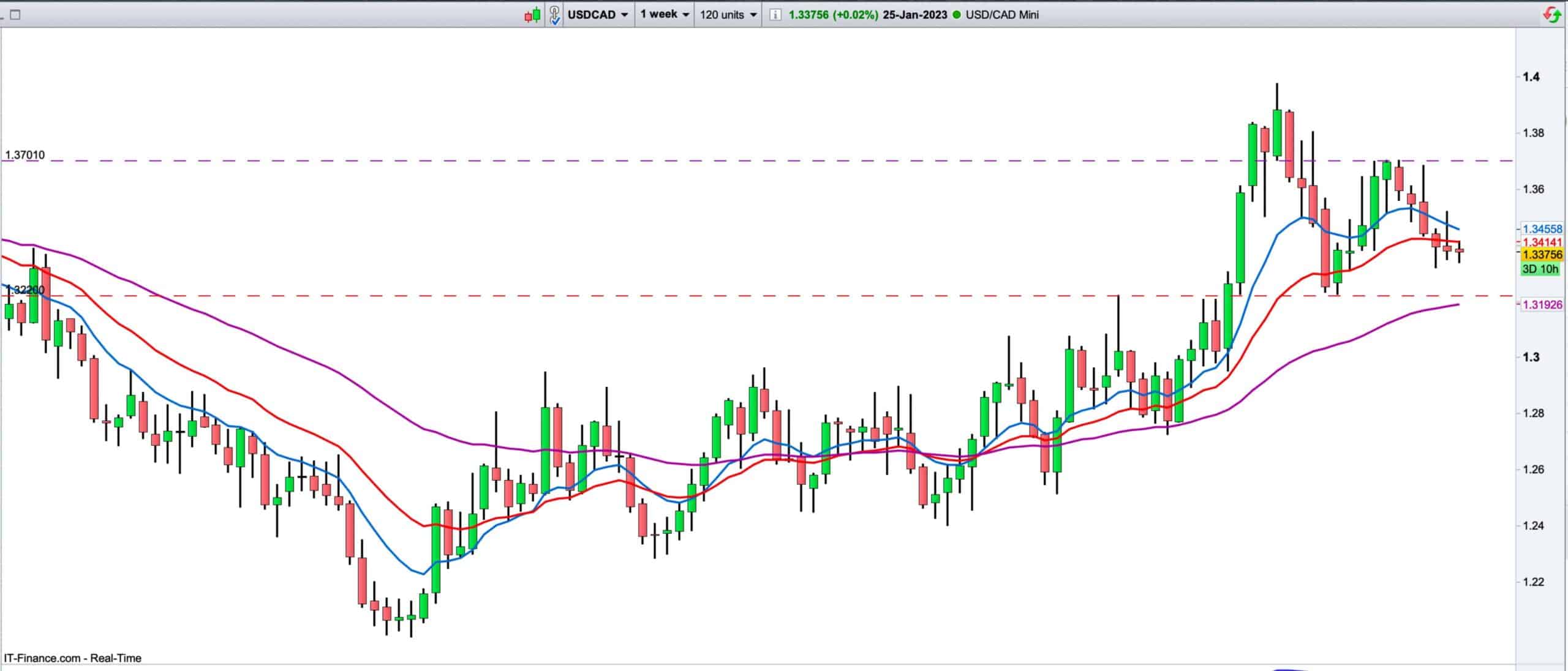The image size is (1568, 671).
Task: Click the 25-Jan-2023 date in toolbar
Action: tap(914, 15)
